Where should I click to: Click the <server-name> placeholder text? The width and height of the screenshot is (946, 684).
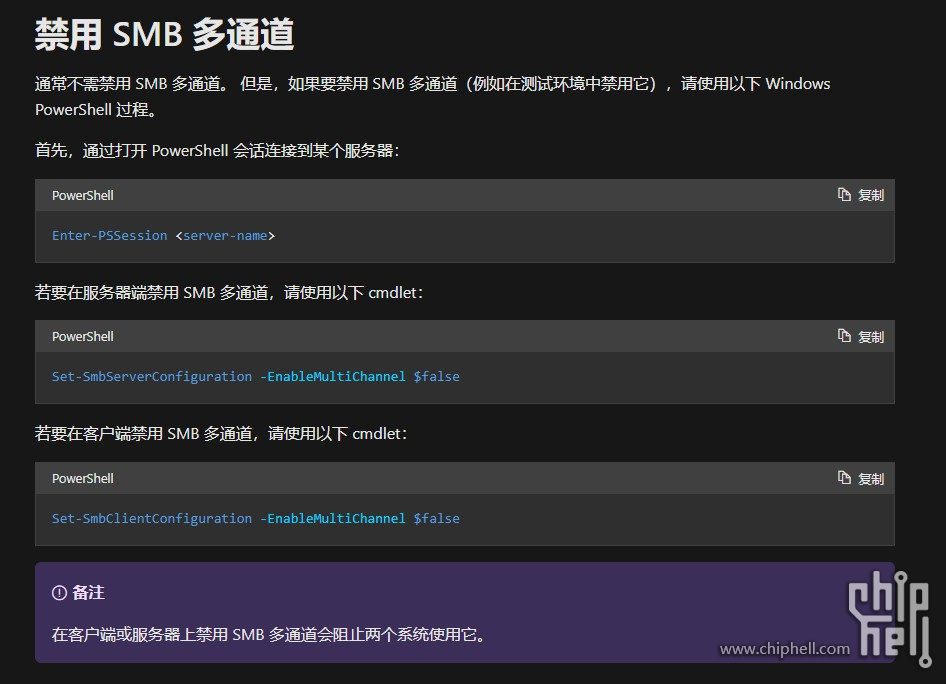[x=225, y=236]
